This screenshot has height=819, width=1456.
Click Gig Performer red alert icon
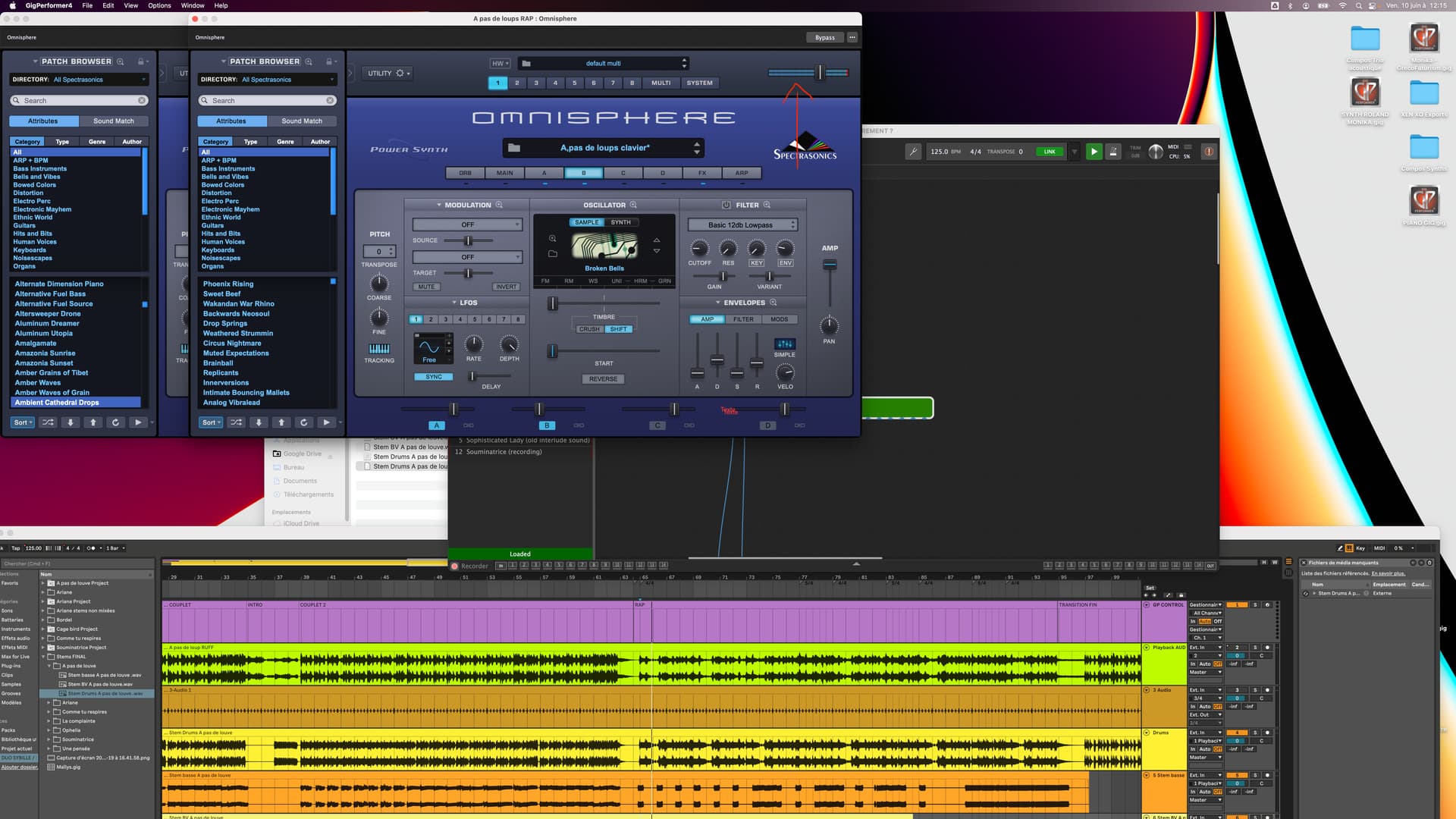click(1209, 152)
